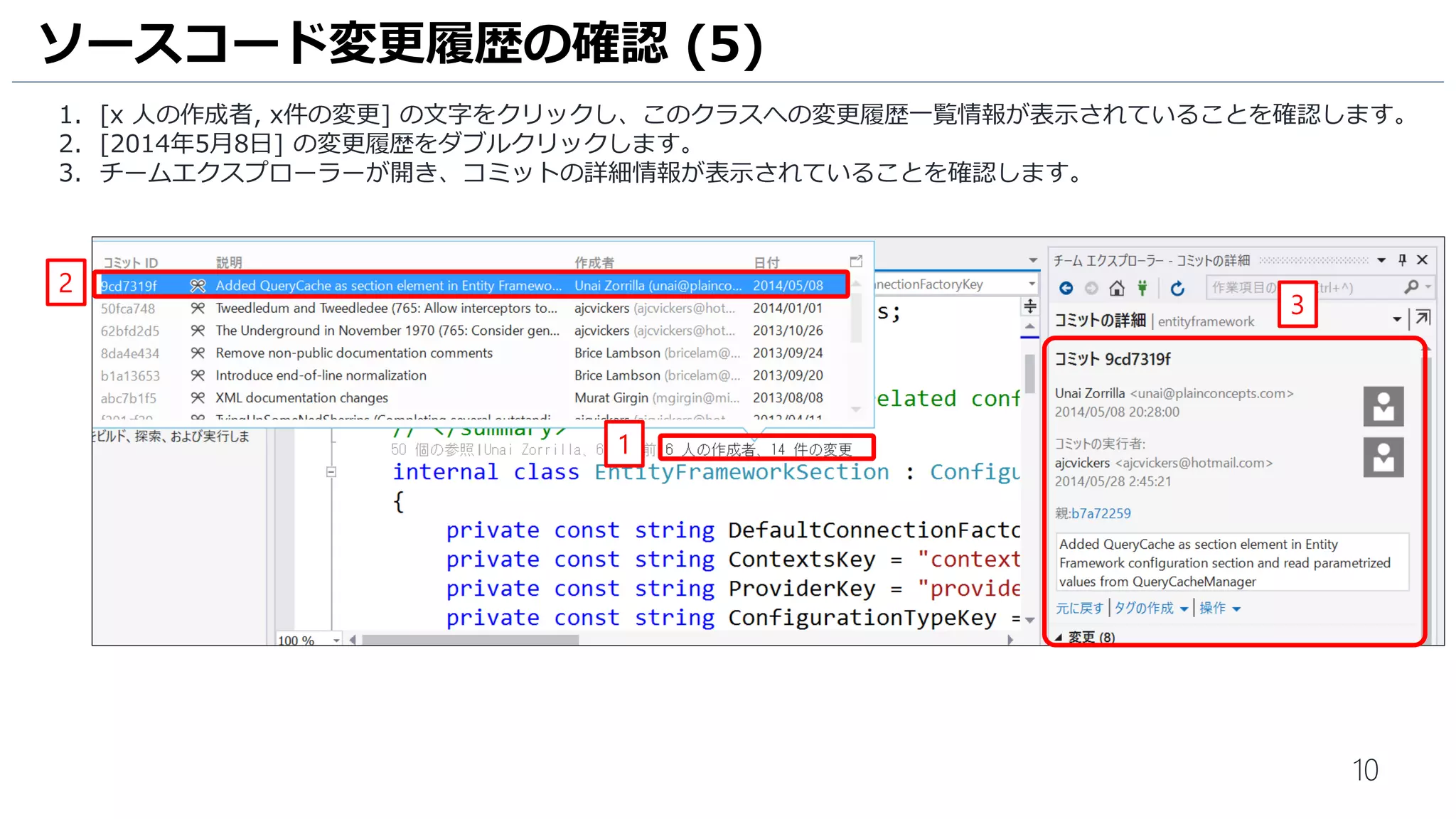Select 'Introduce end-of-line normalization' commit

(x=472, y=375)
